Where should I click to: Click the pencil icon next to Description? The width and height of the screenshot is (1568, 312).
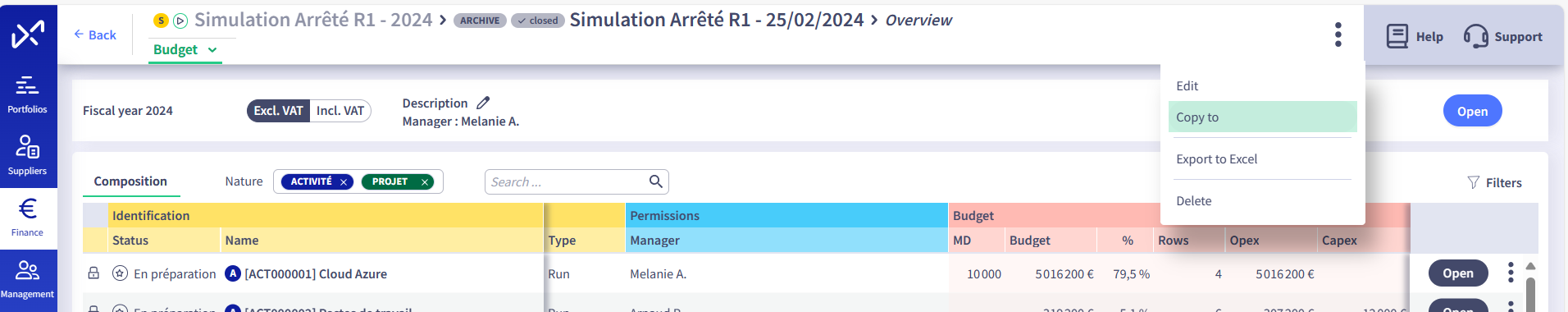point(483,103)
